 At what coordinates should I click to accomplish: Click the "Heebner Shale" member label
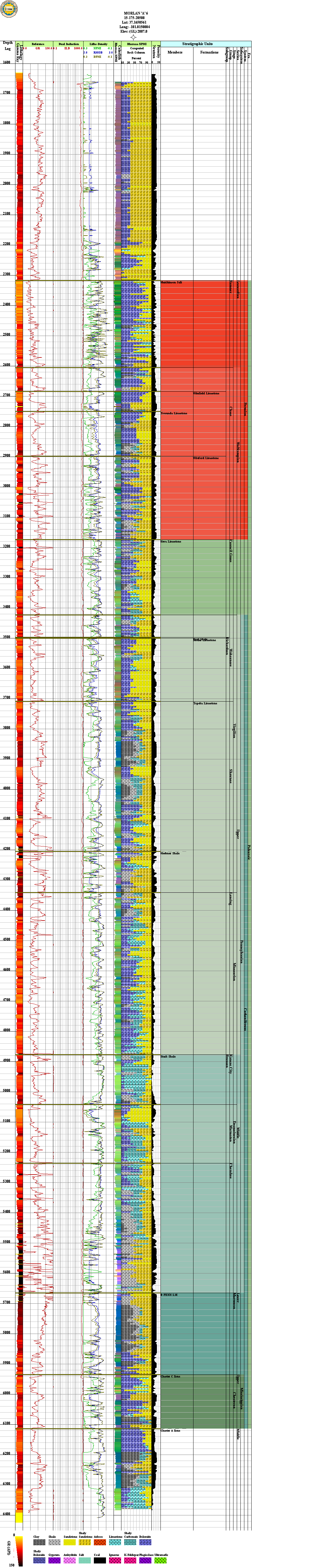(170, 853)
